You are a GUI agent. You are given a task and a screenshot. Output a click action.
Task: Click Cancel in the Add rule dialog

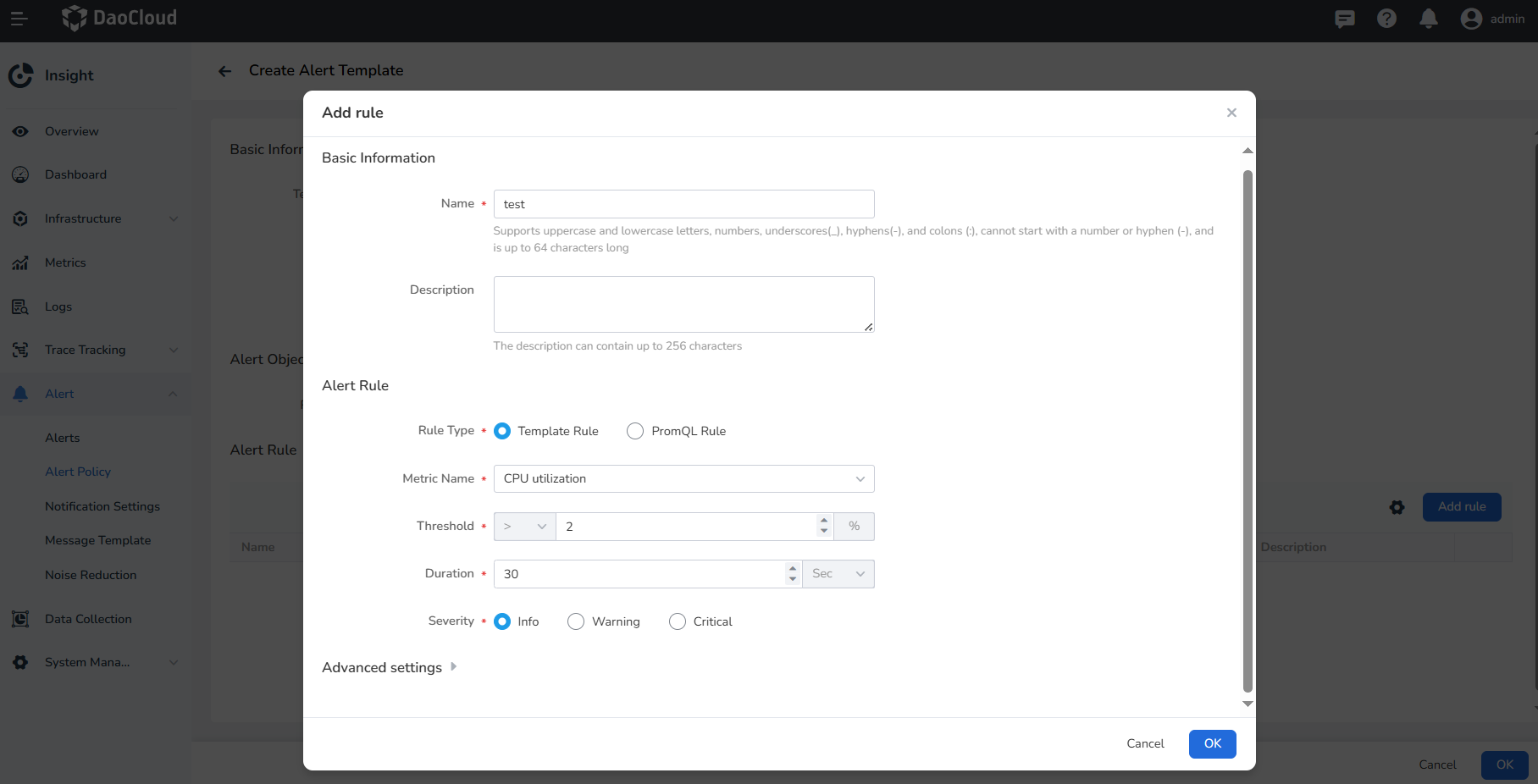(1145, 743)
